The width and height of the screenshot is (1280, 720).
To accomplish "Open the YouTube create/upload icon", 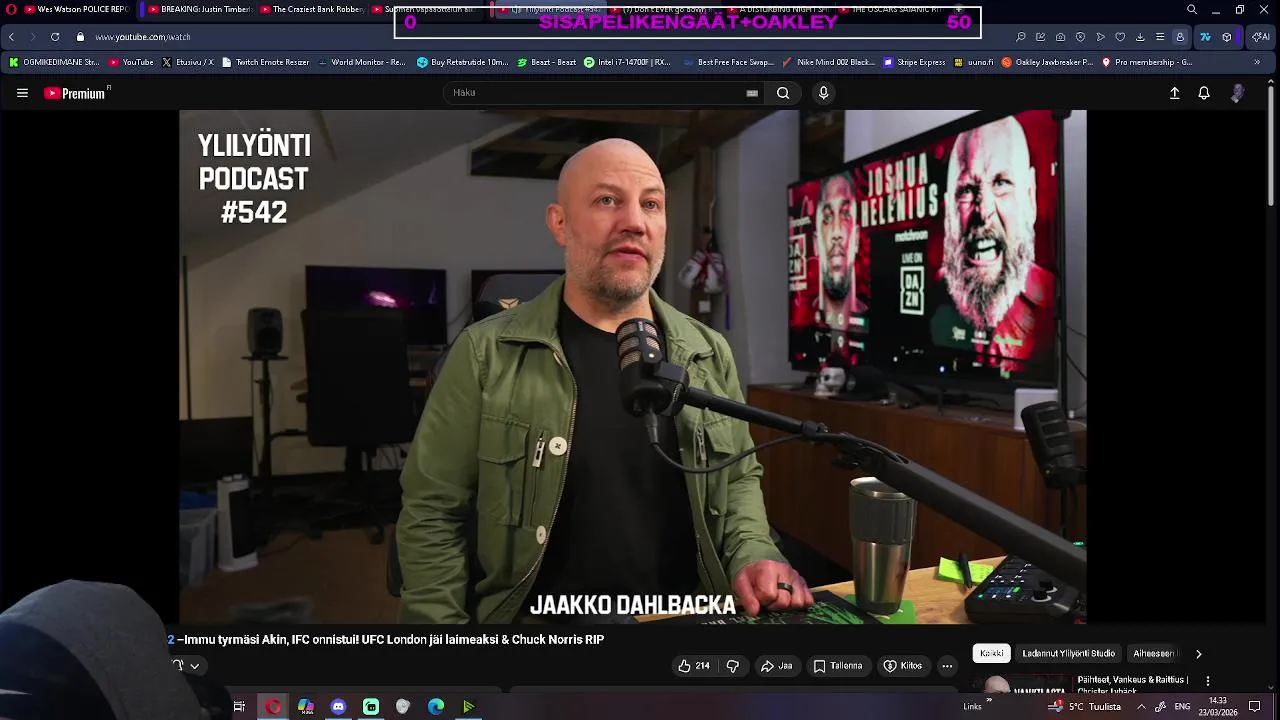I will click(x=1174, y=93).
